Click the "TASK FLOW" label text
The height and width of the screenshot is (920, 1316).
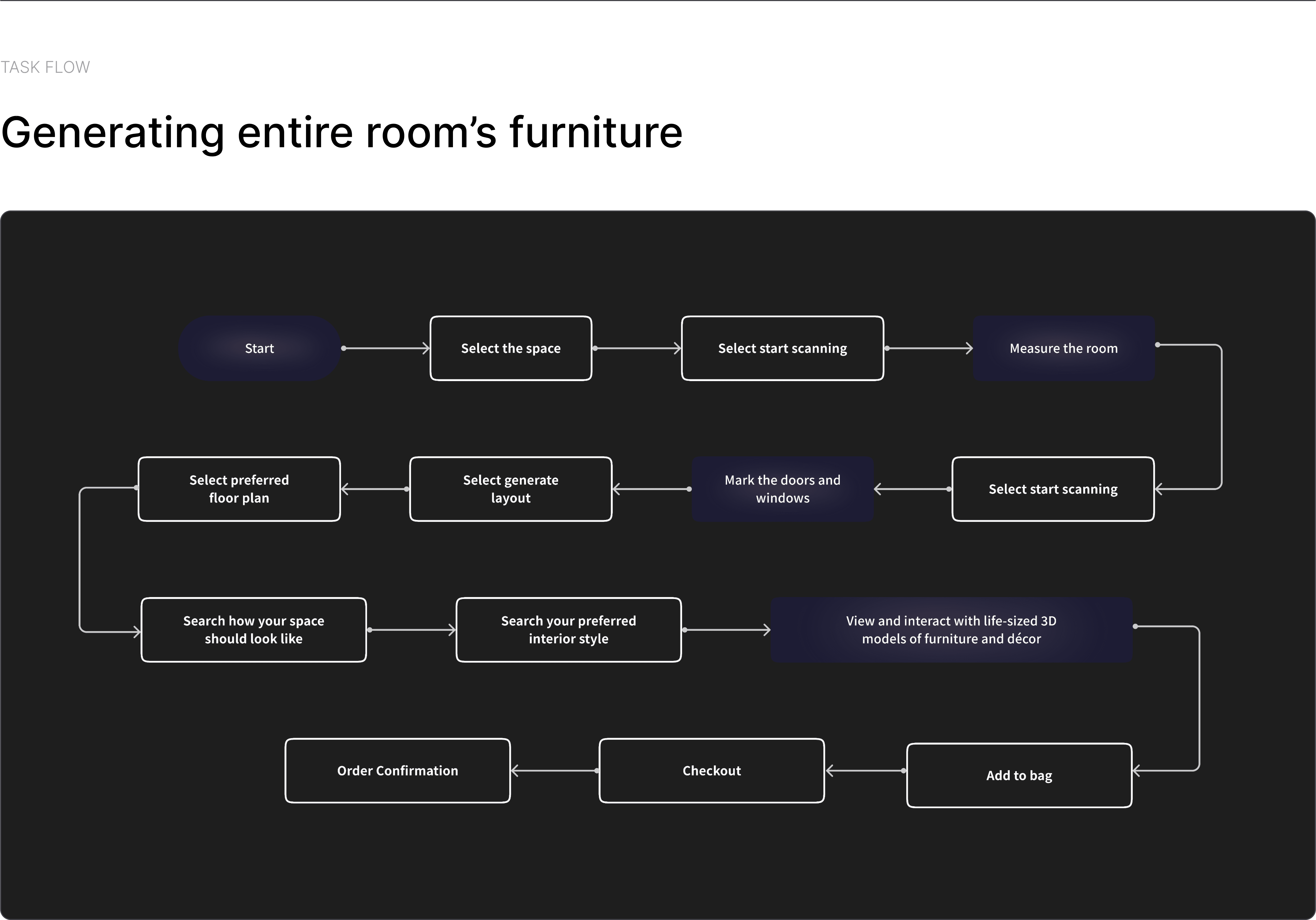[45, 67]
